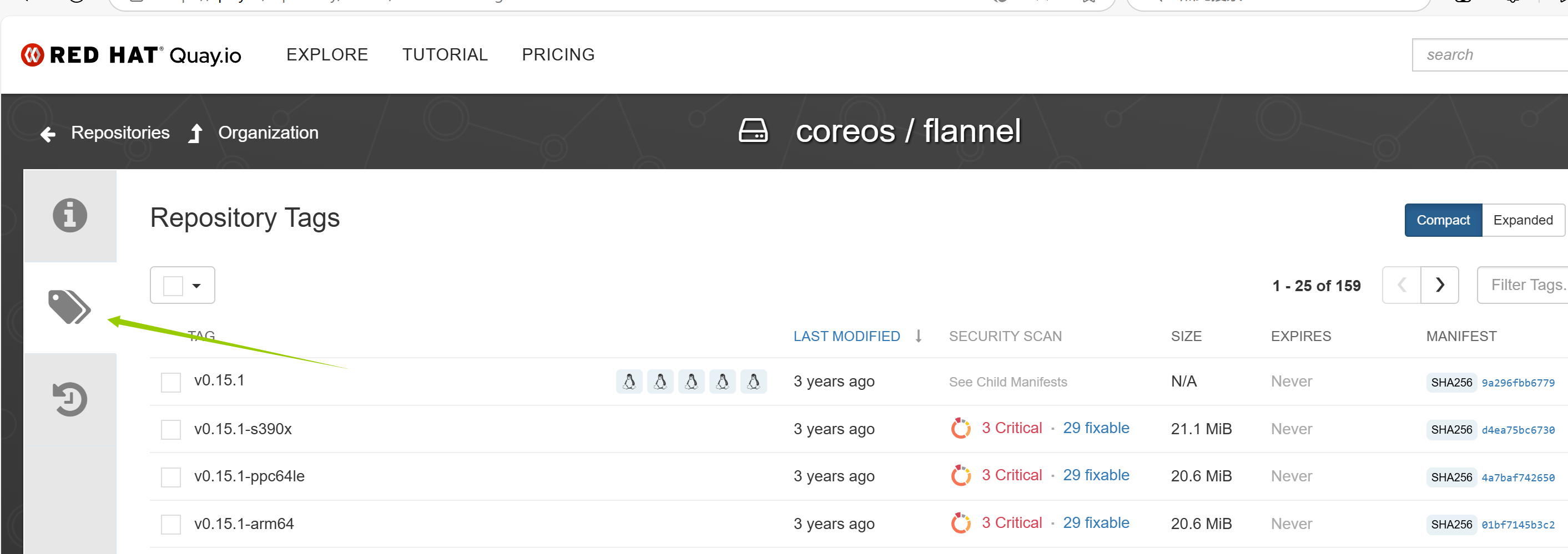Open 29 fixable link for v0.15.1-arm64
The height and width of the screenshot is (554, 1568).
(1096, 523)
